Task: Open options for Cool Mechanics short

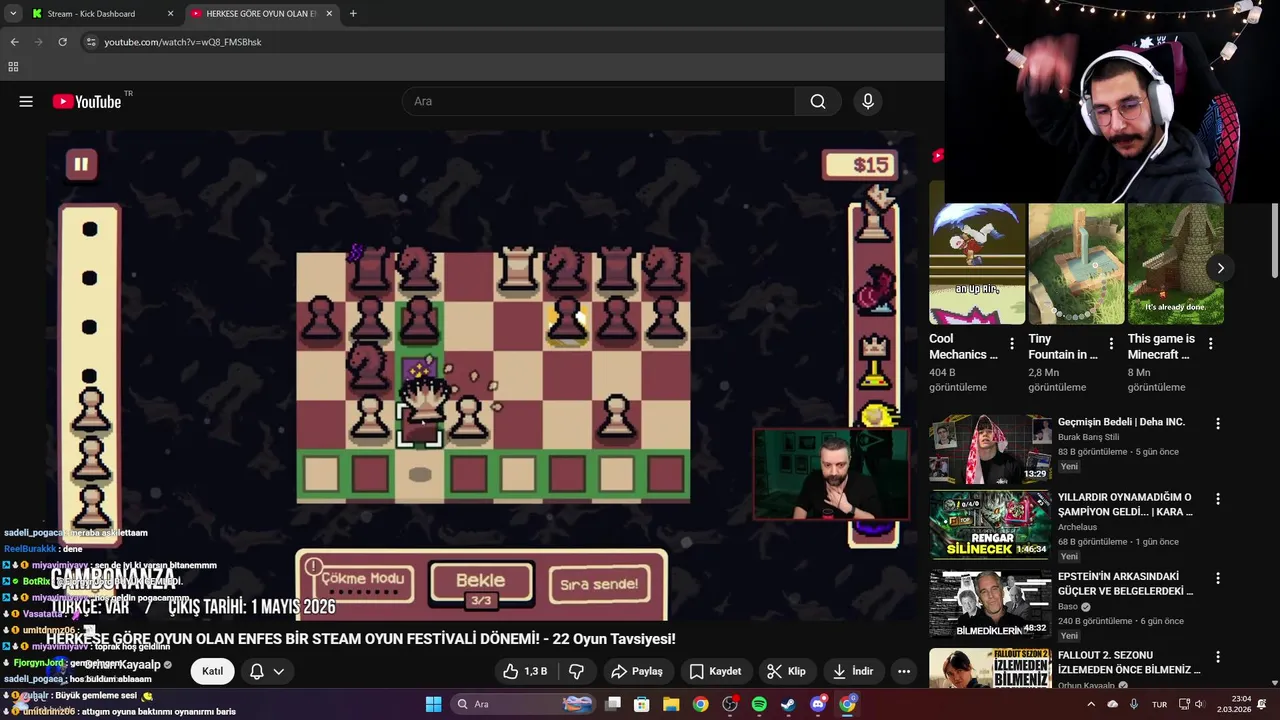Action: tap(1012, 343)
